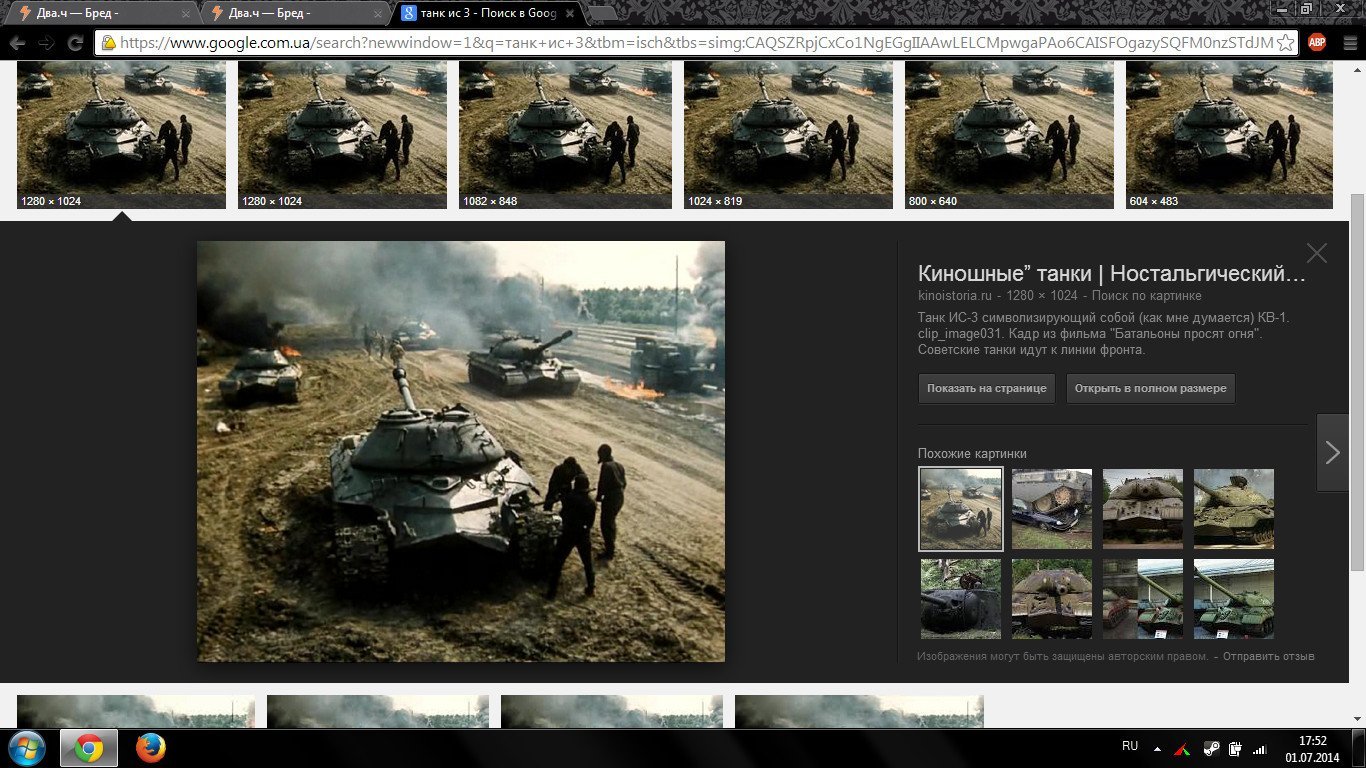Switch RU input language indicator

point(1130,747)
